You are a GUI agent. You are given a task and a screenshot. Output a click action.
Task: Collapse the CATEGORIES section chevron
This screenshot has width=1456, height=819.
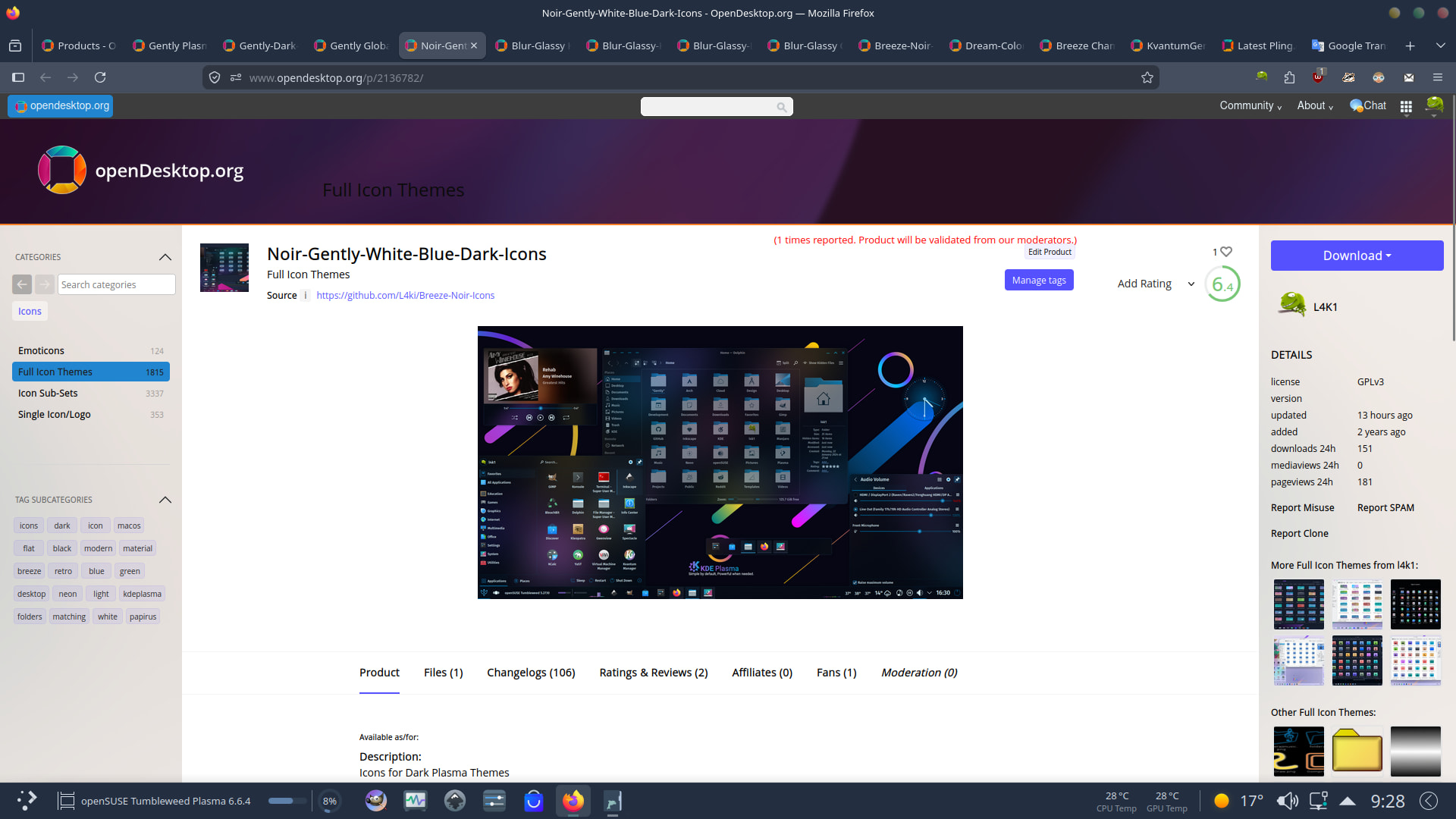point(165,257)
